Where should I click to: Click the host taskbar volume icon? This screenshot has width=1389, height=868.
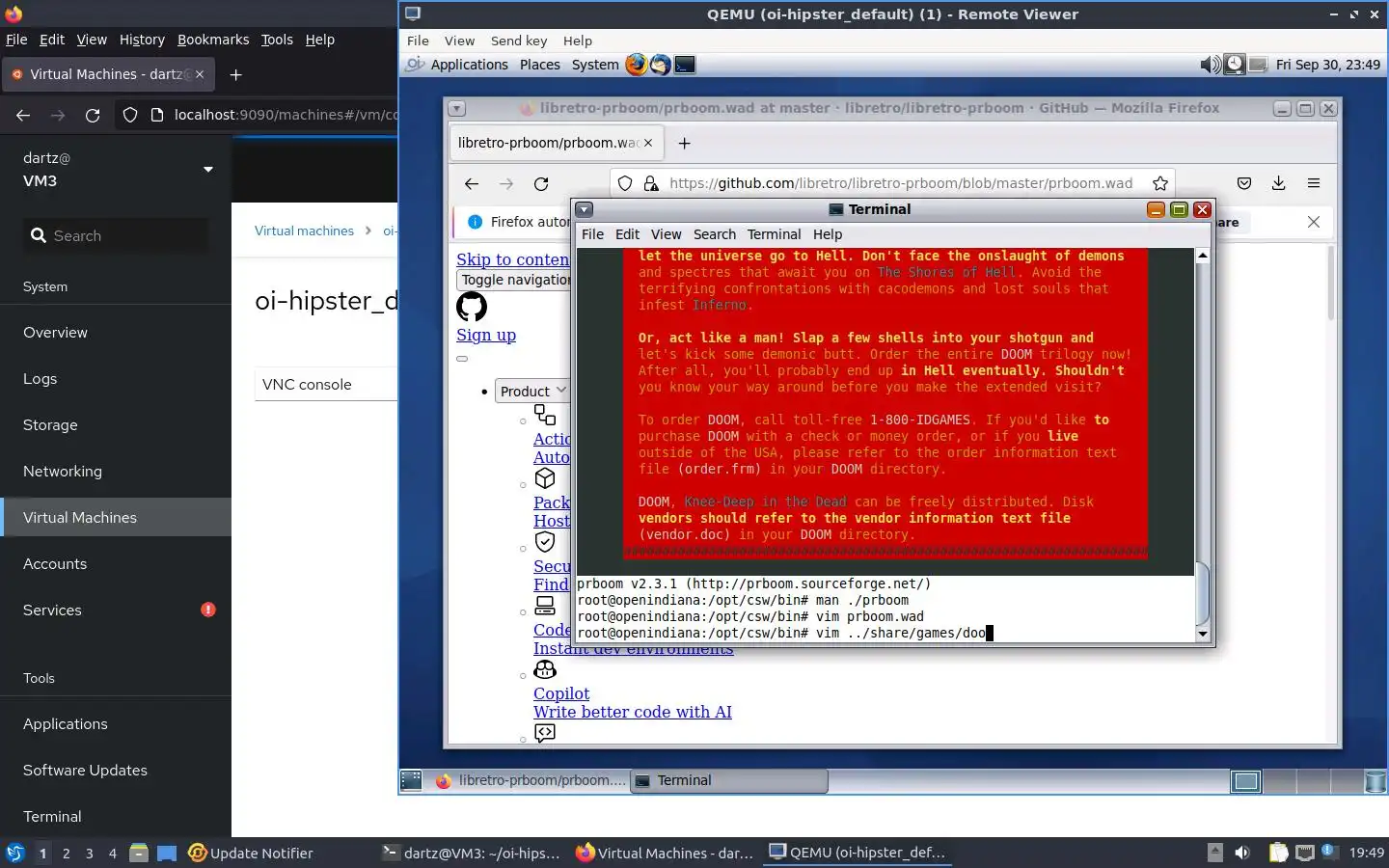(x=1242, y=853)
